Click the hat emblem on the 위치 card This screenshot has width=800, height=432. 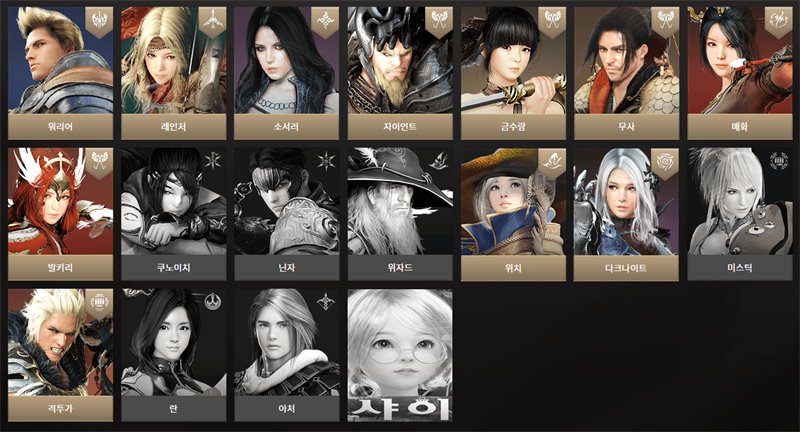(552, 162)
